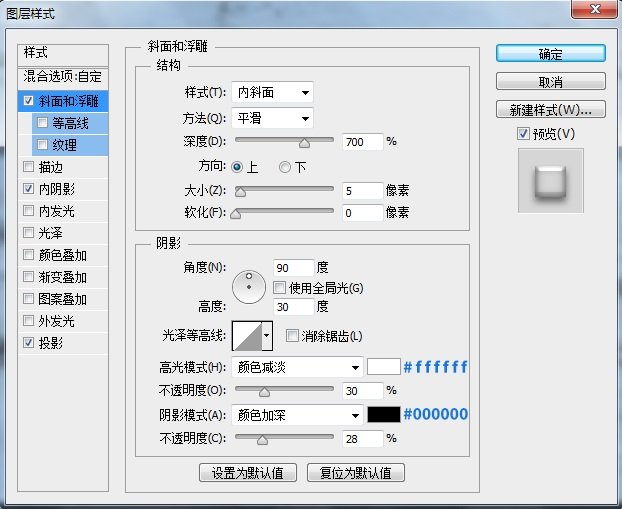Enable 使用全局光(G) checkbox
The image size is (622, 509).
pyautogui.click(x=279, y=288)
